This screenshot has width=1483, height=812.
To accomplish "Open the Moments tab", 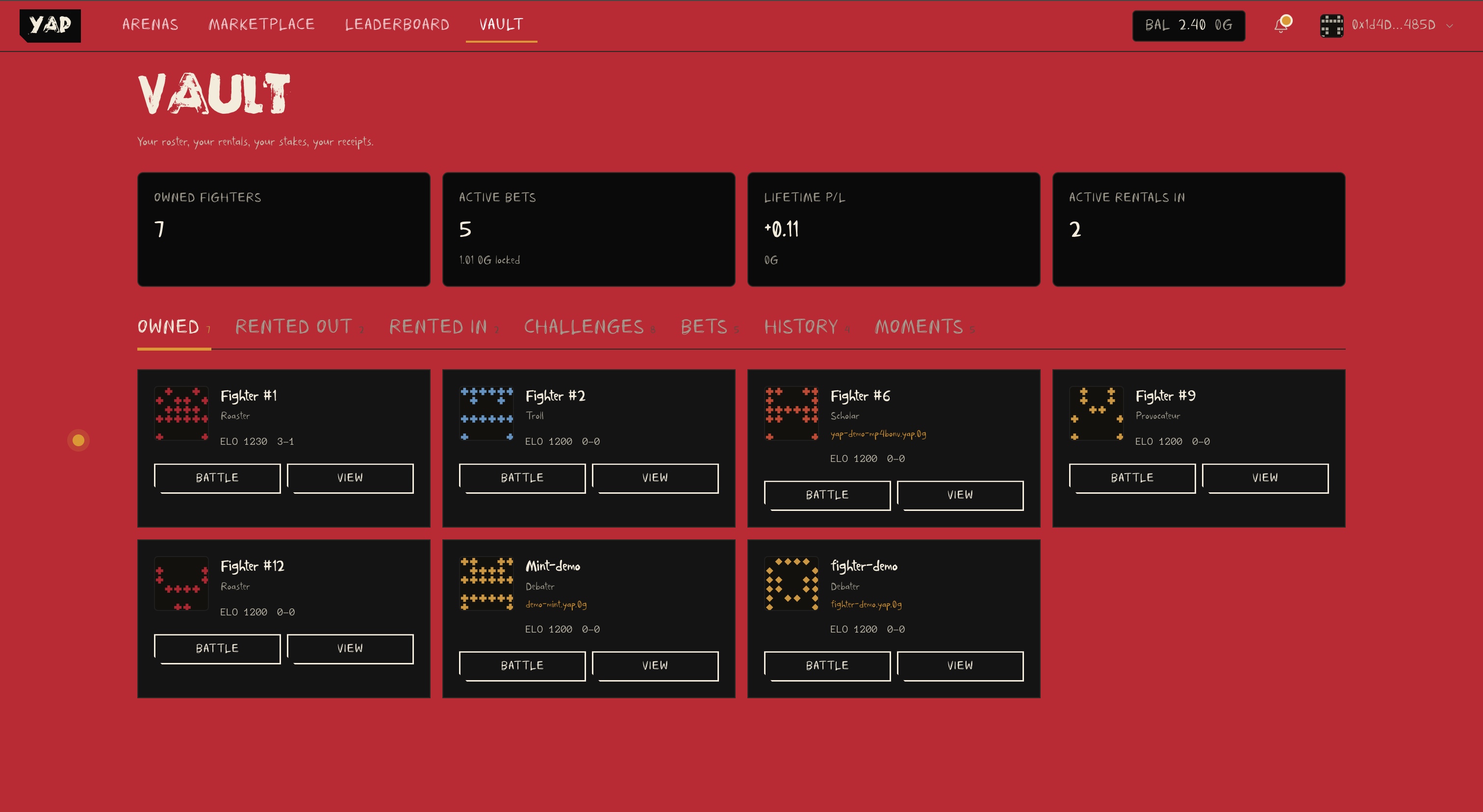I will [x=924, y=327].
